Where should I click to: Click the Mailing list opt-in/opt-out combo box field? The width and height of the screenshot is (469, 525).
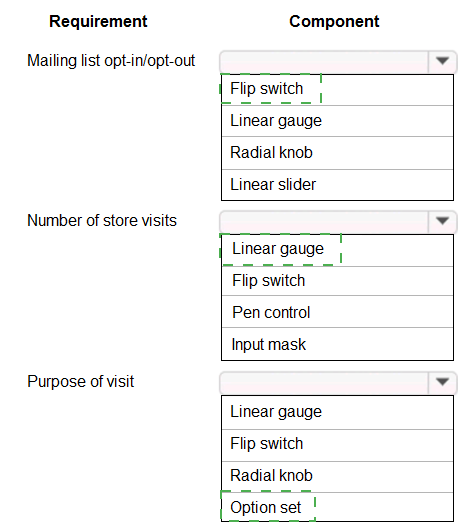pos(324,62)
